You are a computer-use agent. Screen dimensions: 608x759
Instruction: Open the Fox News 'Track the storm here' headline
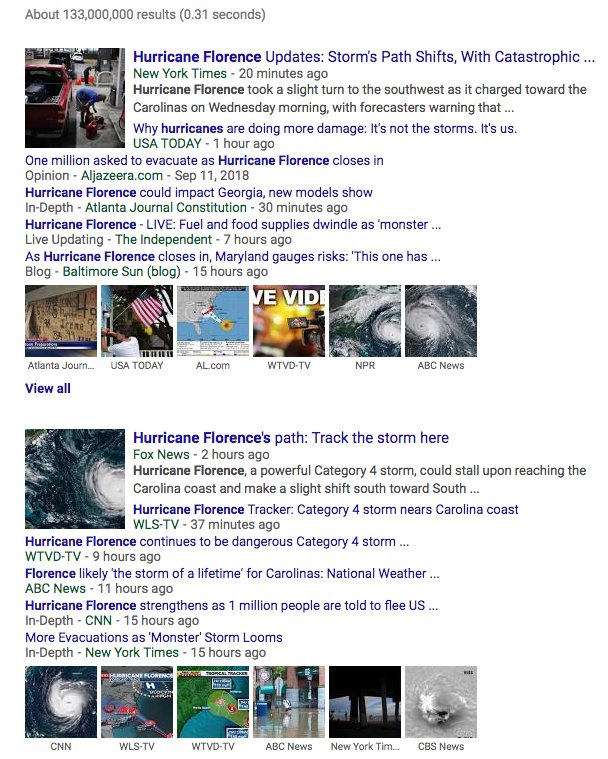point(291,438)
